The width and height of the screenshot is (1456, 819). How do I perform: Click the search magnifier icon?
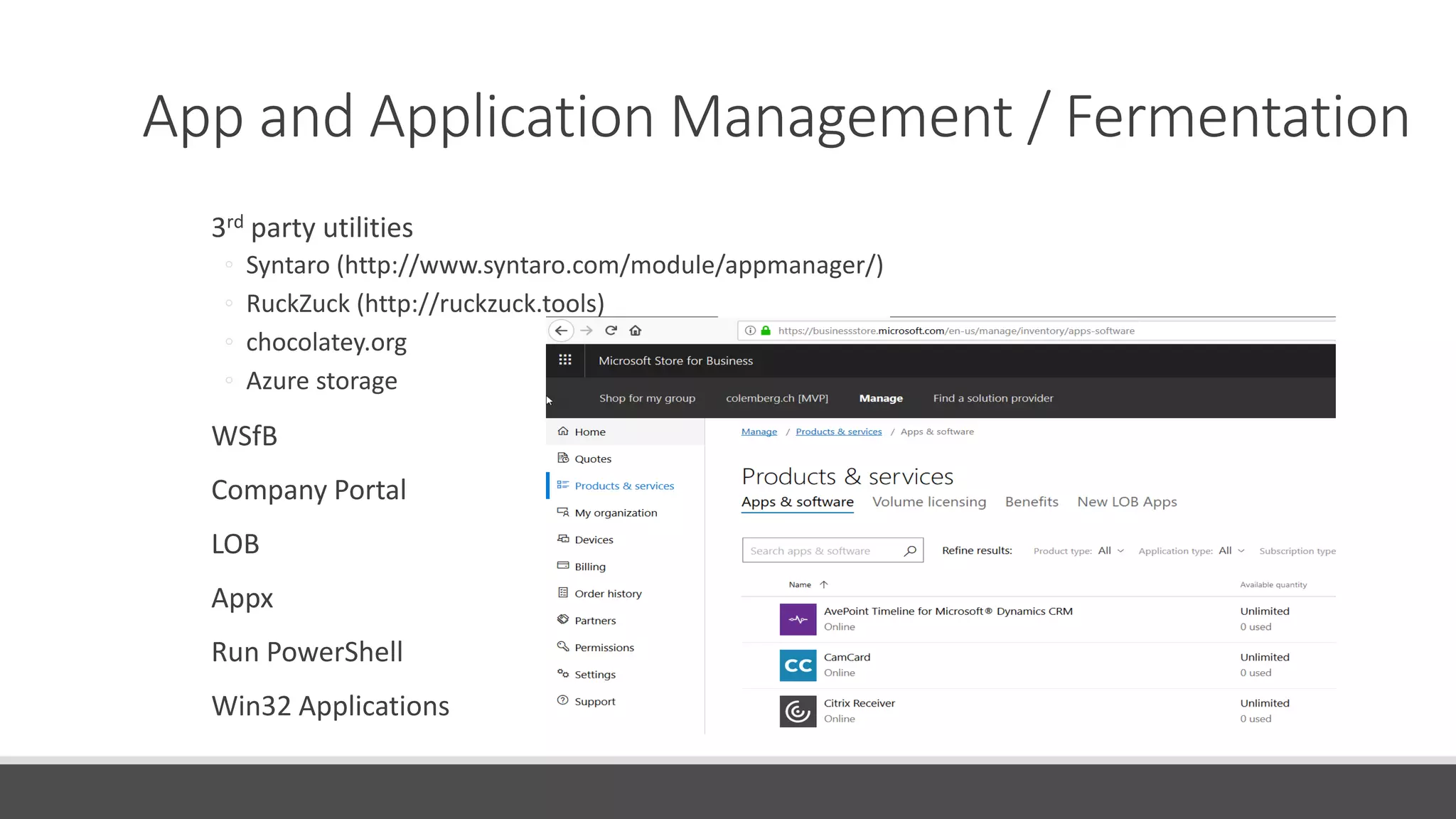tap(910, 550)
